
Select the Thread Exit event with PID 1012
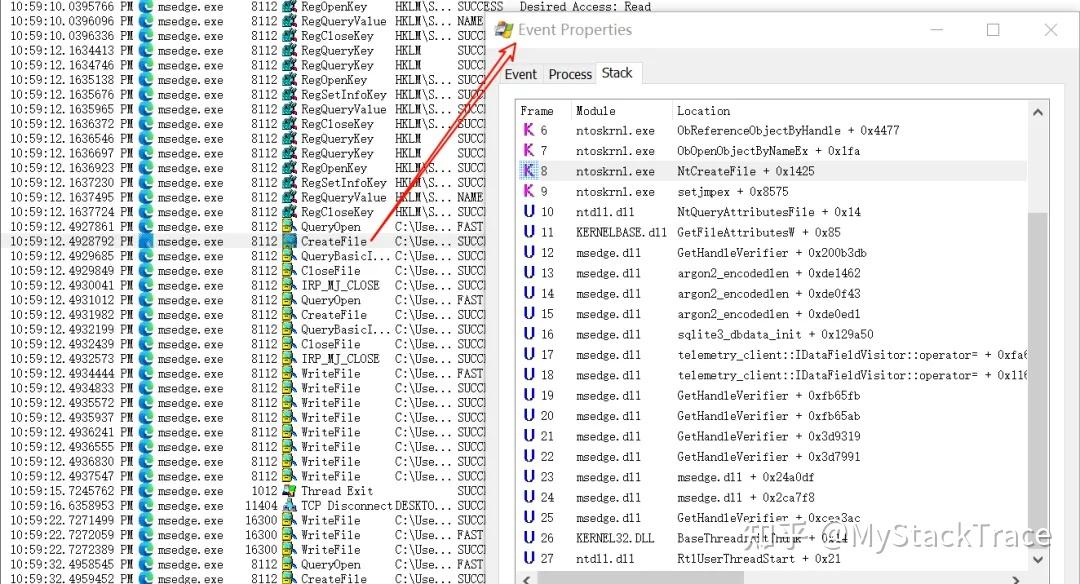[x=245, y=491]
